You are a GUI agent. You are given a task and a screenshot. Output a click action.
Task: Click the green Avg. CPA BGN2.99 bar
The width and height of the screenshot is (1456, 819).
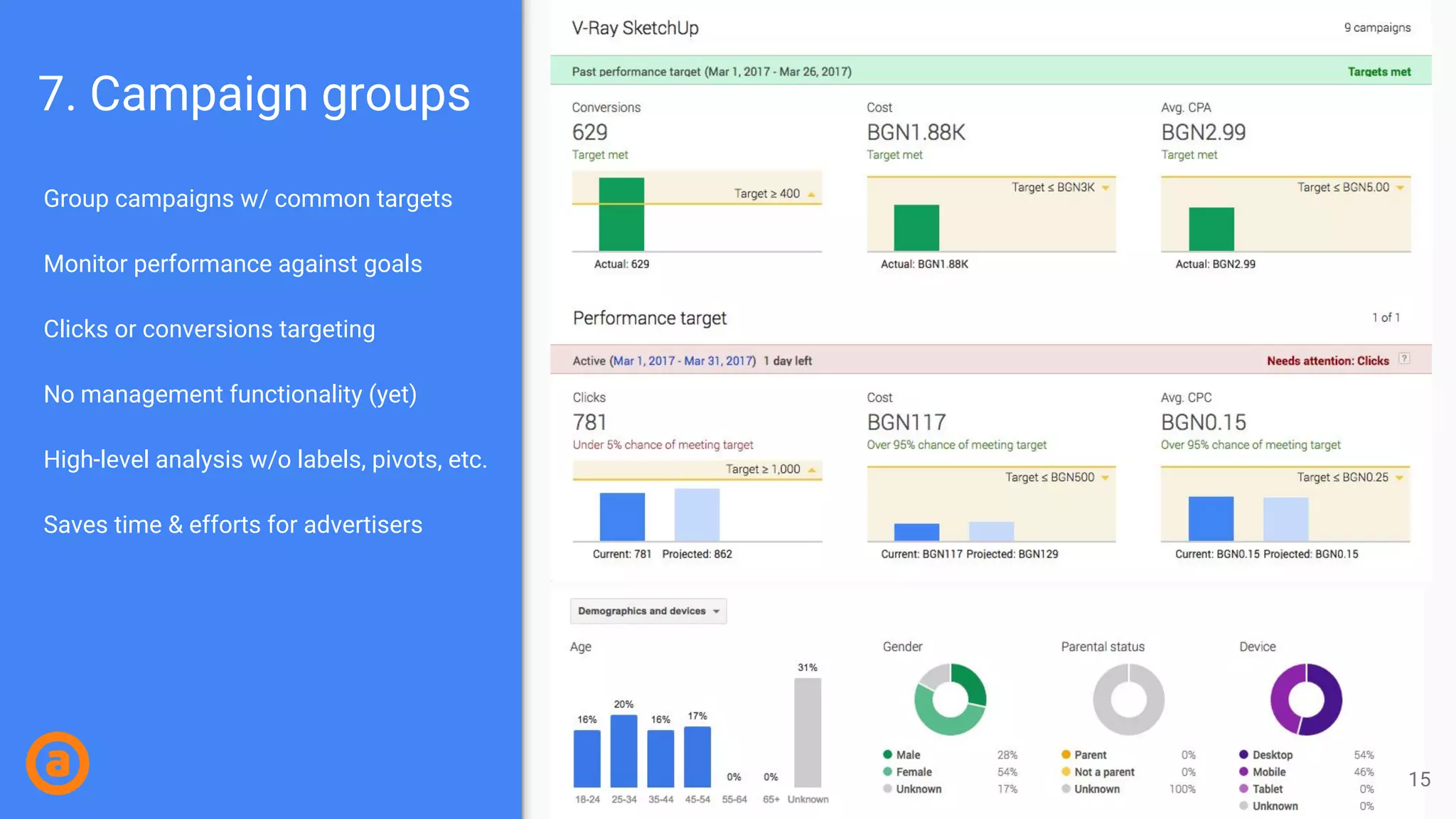coord(1211,229)
